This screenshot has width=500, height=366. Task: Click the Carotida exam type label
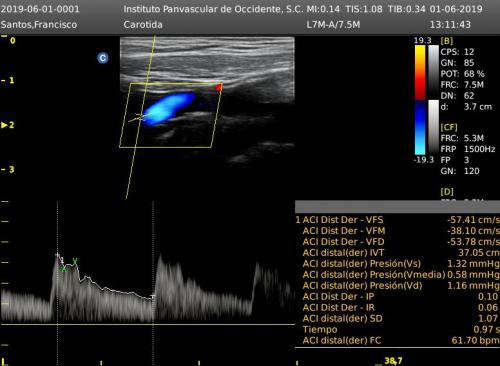(x=143, y=25)
